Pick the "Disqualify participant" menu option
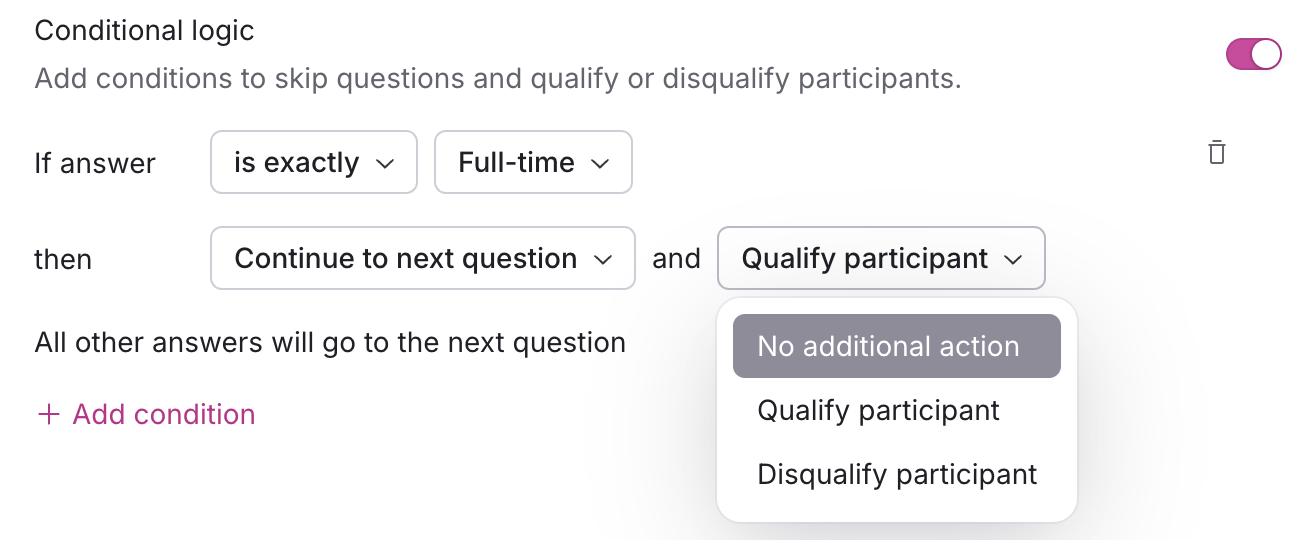 coord(897,474)
